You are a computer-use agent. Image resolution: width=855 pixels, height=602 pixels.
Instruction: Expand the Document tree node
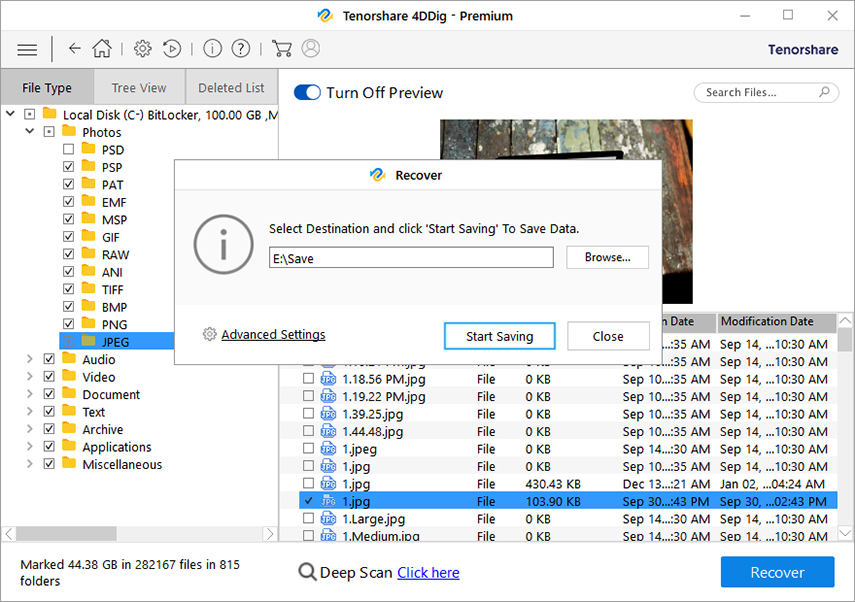(x=30, y=394)
